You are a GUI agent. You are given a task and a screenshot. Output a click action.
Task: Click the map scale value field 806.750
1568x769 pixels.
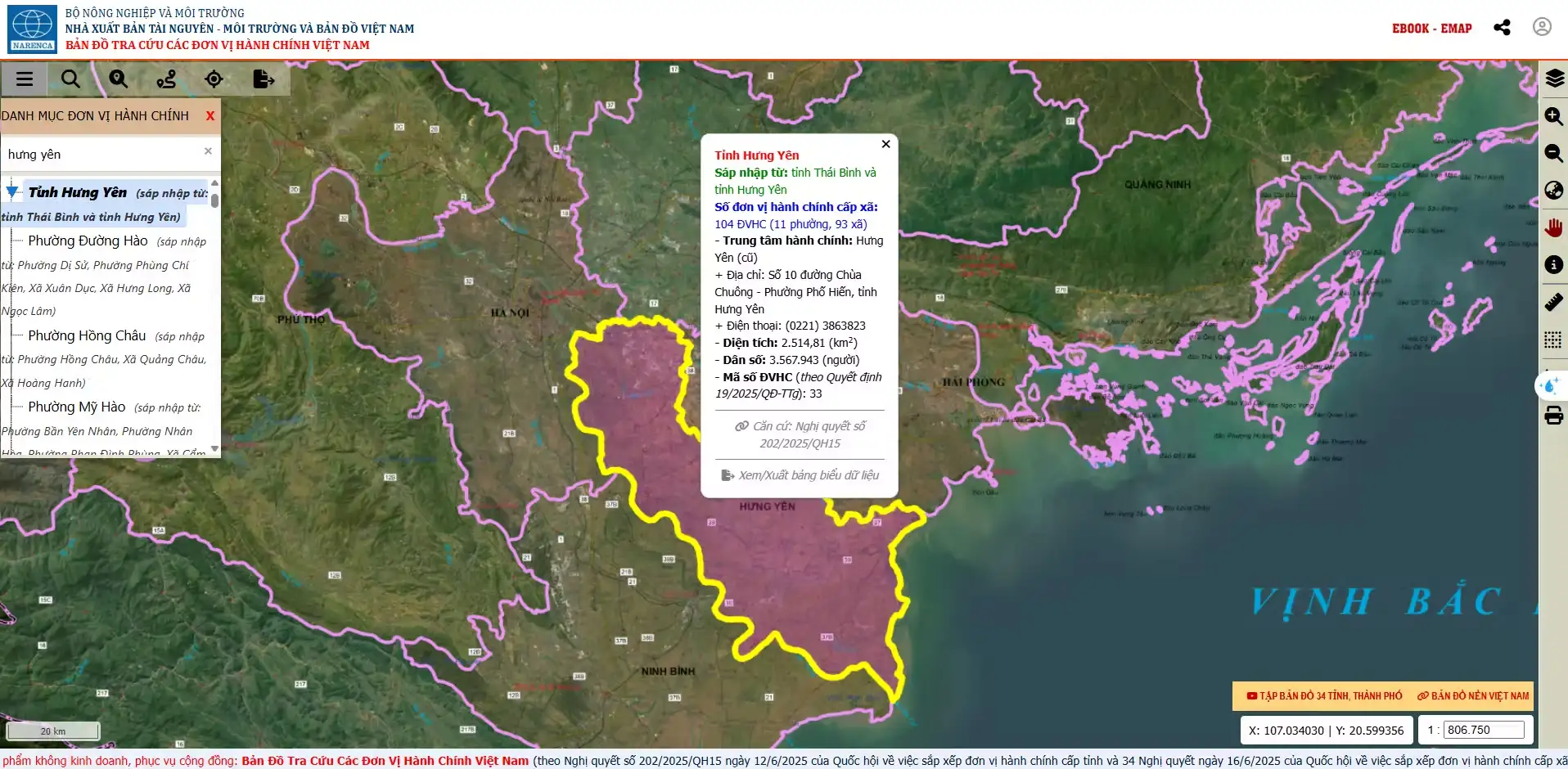pos(1484,730)
